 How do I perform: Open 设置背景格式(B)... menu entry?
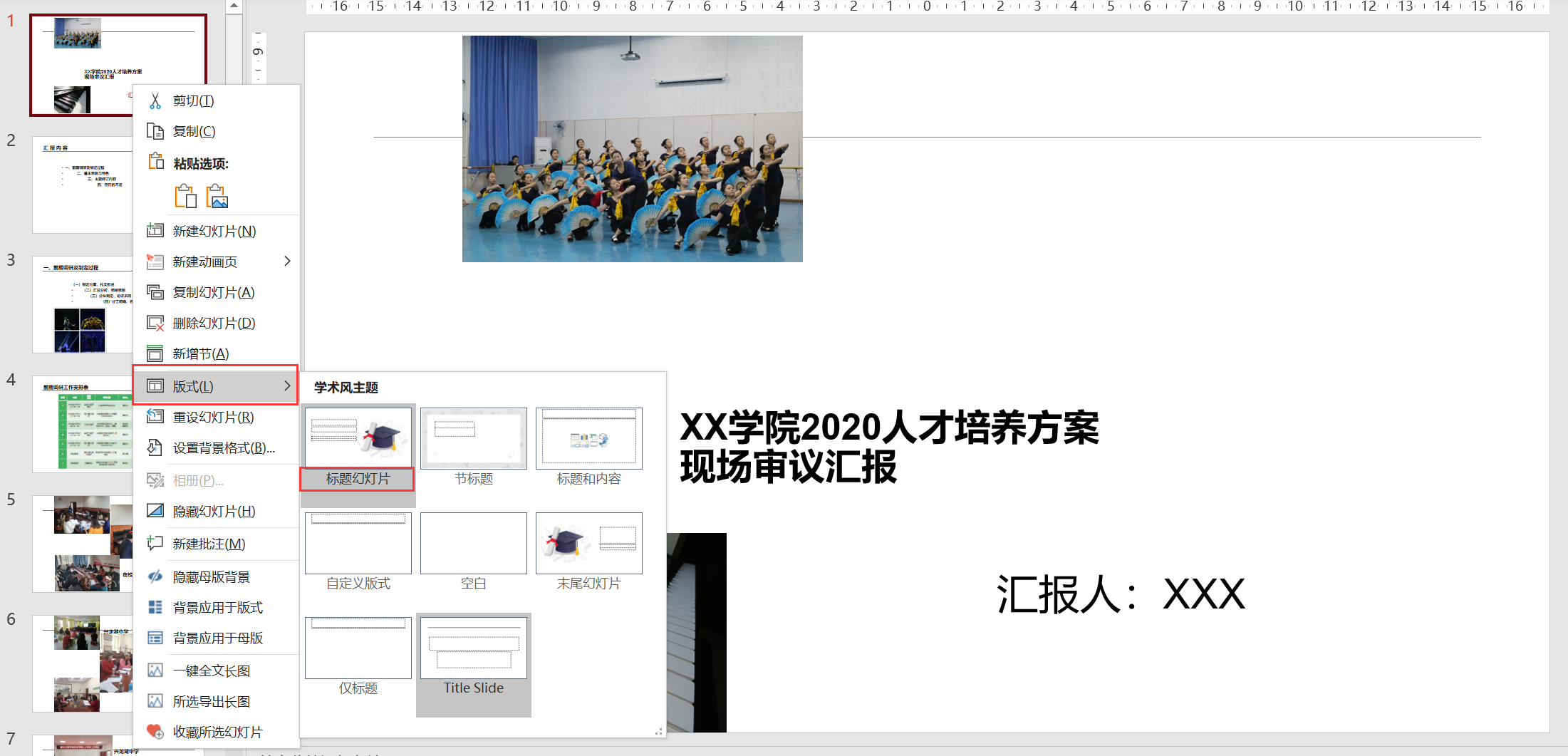click(217, 447)
